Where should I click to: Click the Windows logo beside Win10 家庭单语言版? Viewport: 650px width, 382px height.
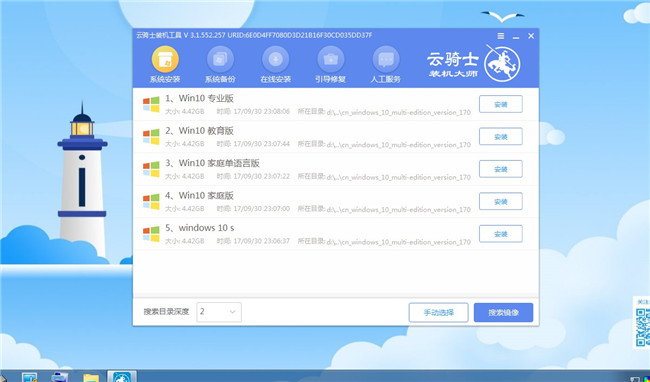tap(151, 169)
